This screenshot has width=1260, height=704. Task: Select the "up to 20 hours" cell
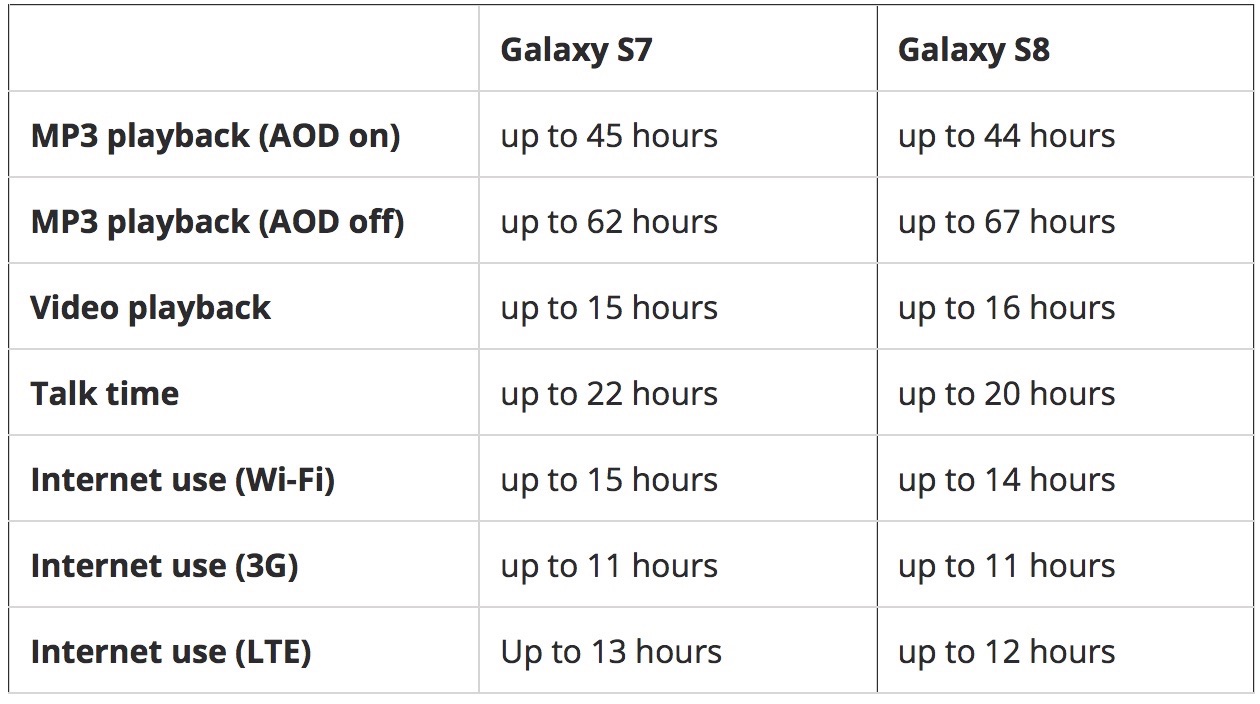(x=1006, y=394)
